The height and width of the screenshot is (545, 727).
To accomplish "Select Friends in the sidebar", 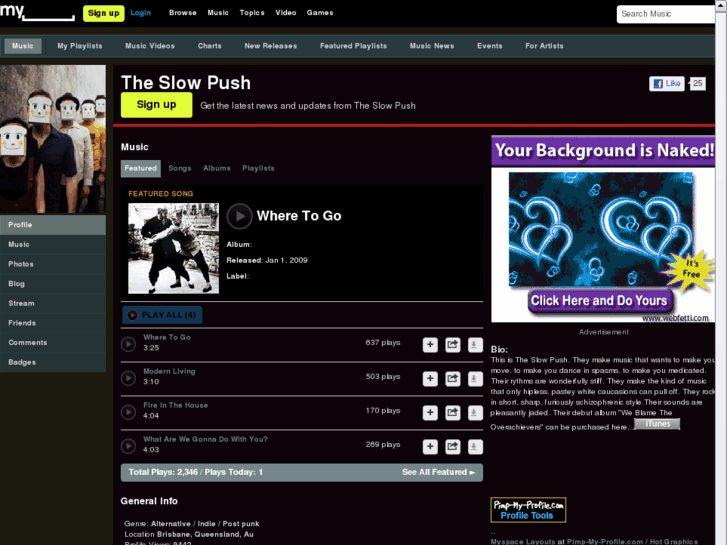I will pyautogui.click(x=53, y=323).
